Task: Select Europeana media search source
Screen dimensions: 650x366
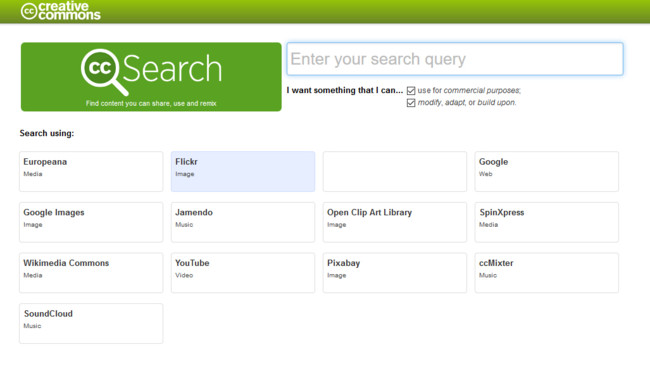Action: 91,171
